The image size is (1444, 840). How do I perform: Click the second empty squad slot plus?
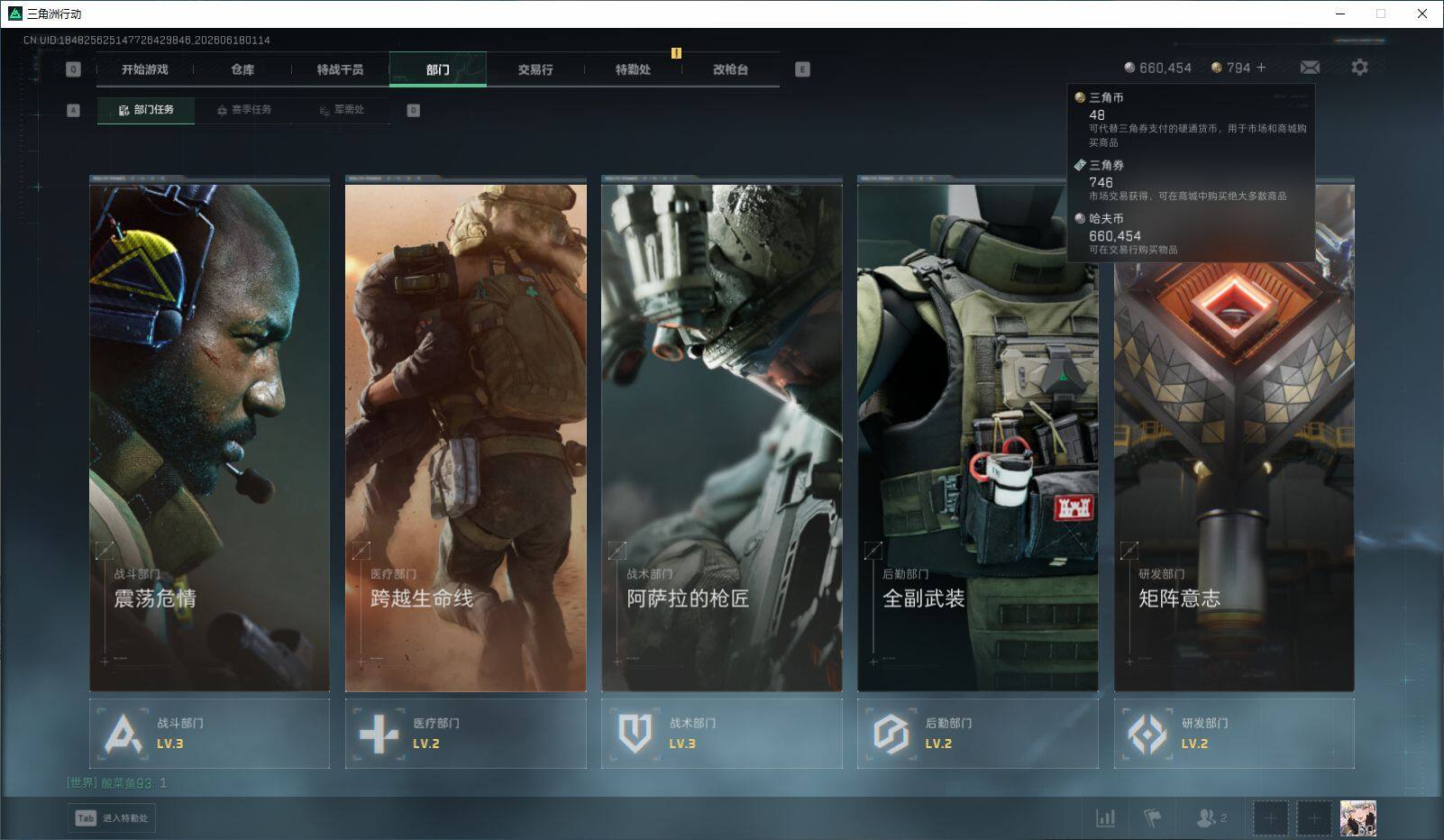[1314, 818]
